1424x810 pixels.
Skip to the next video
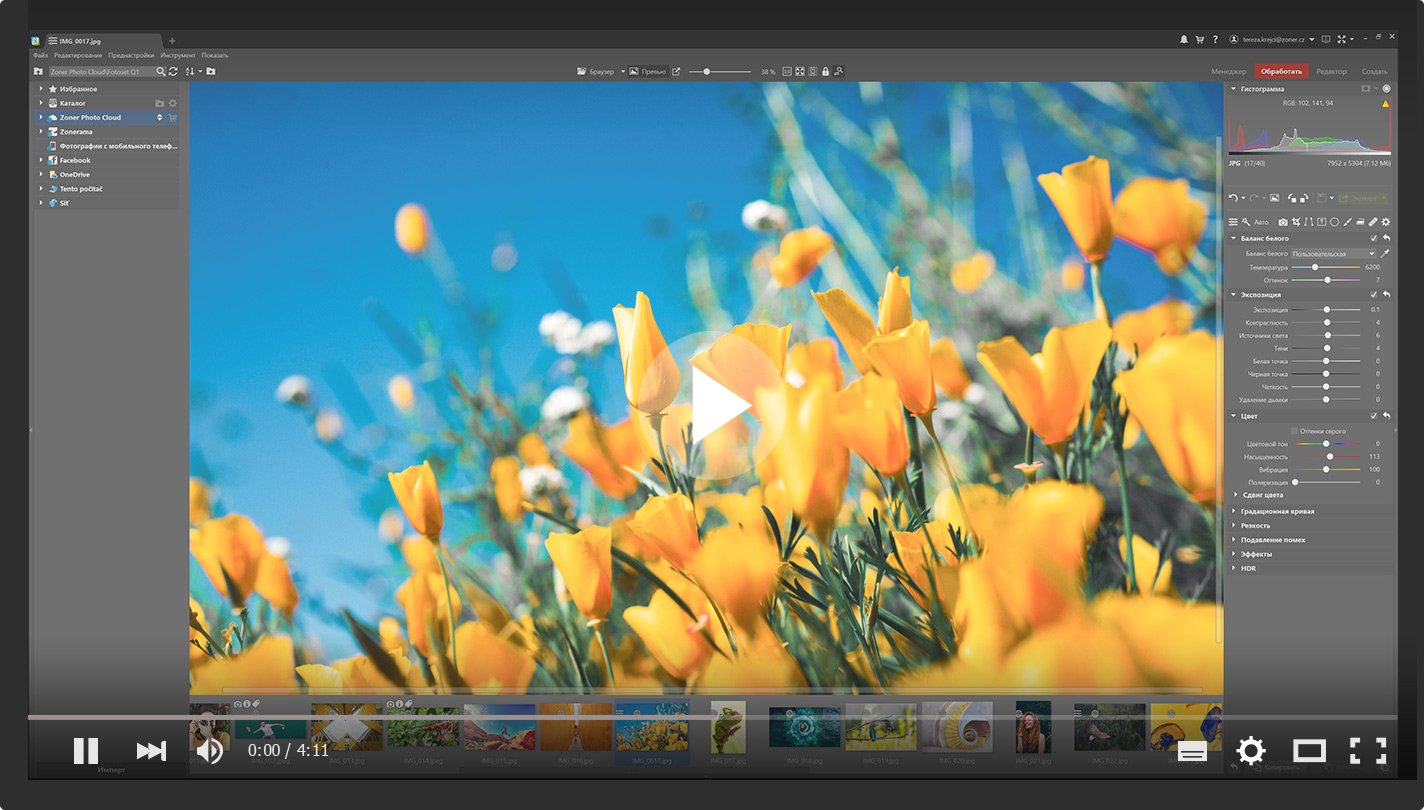151,751
